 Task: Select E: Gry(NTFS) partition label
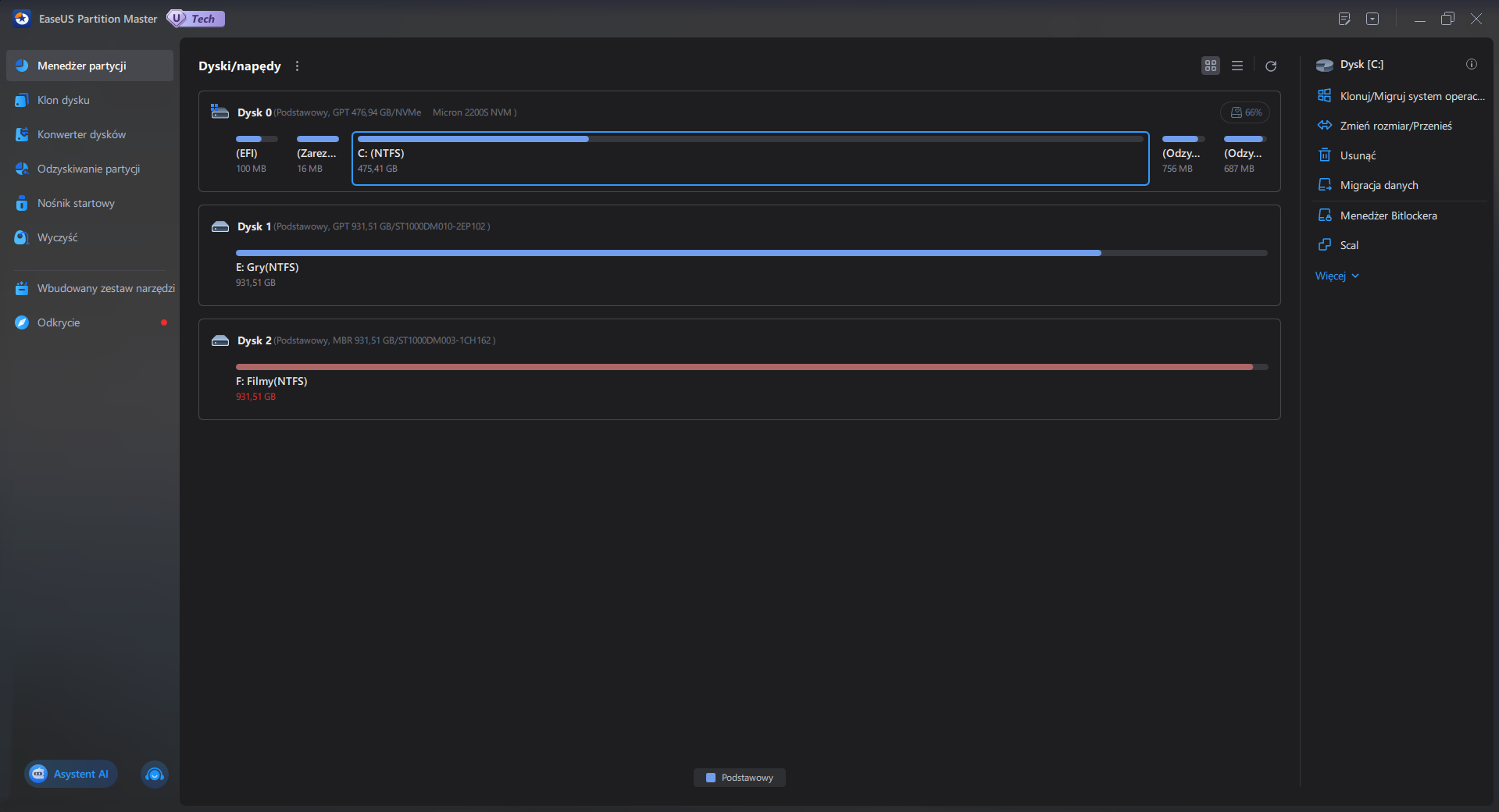click(267, 267)
